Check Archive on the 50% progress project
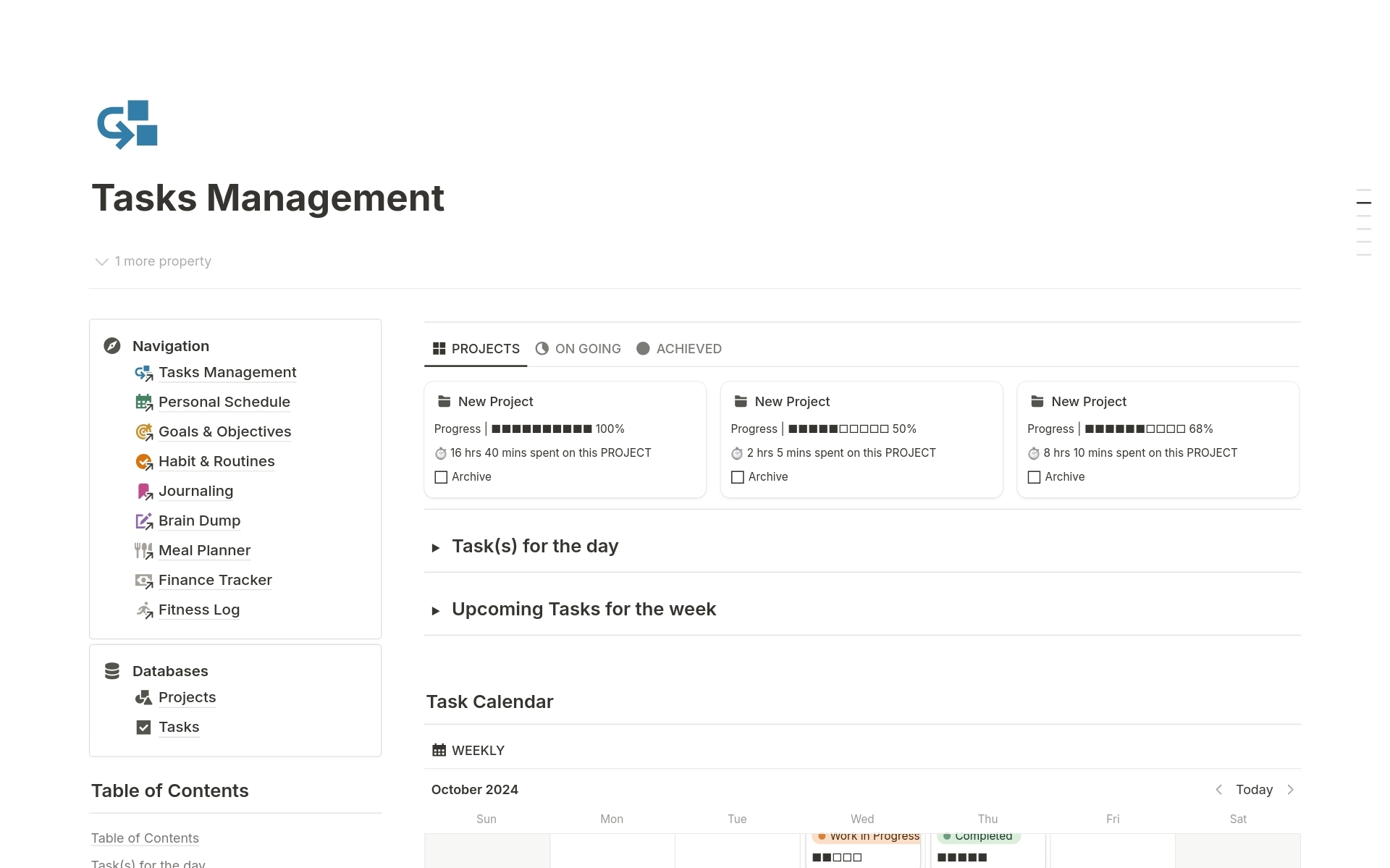The image size is (1390, 868). click(x=738, y=477)
